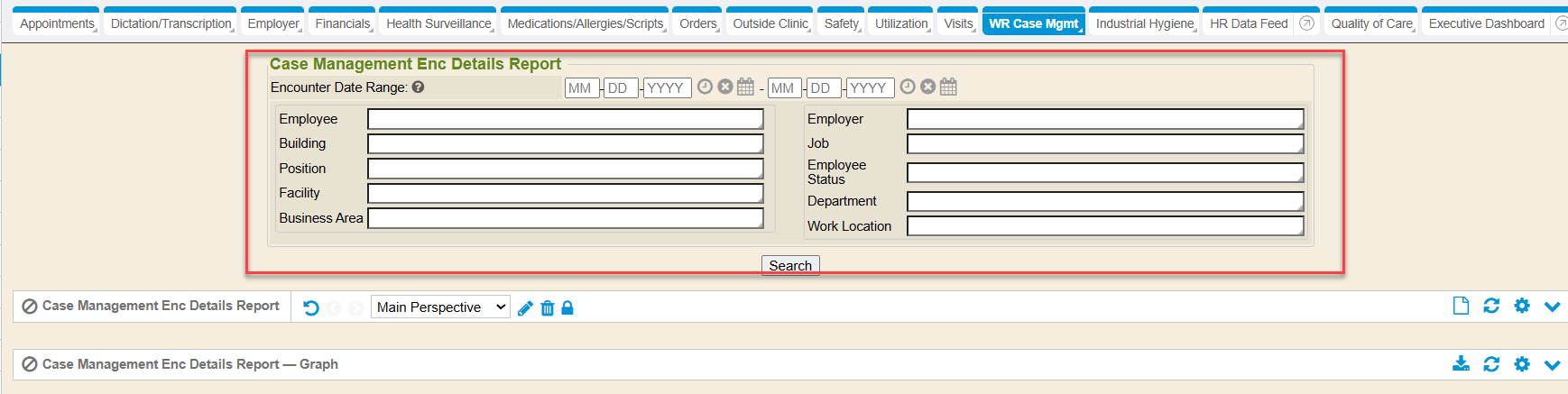Open the end date calendar picker
The width and height of the screenshot is (1568, 394).
click(948, 87)
